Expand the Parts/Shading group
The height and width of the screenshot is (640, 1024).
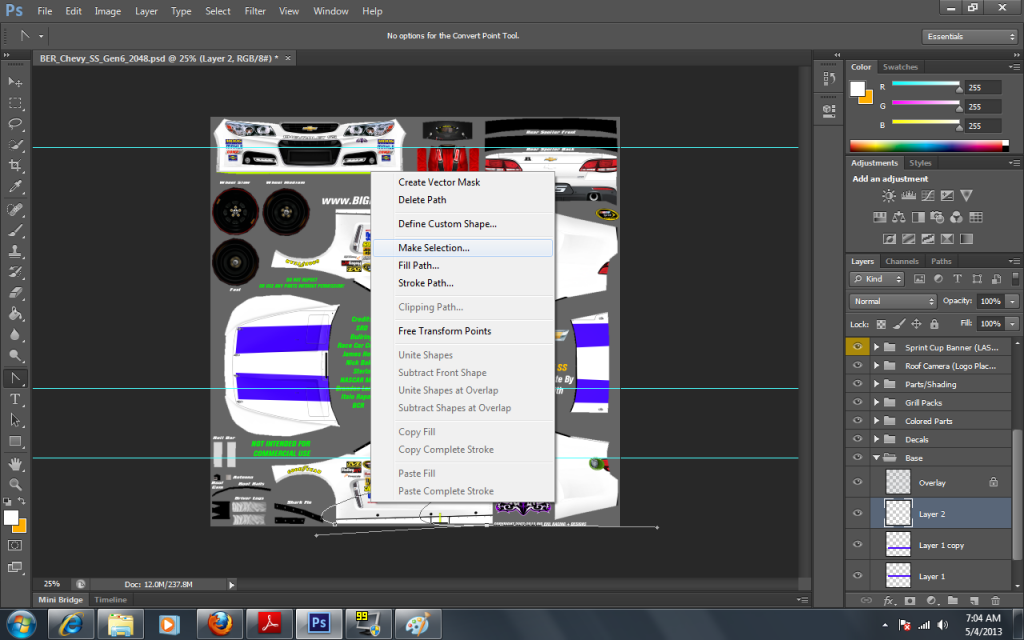pos(876,384)
